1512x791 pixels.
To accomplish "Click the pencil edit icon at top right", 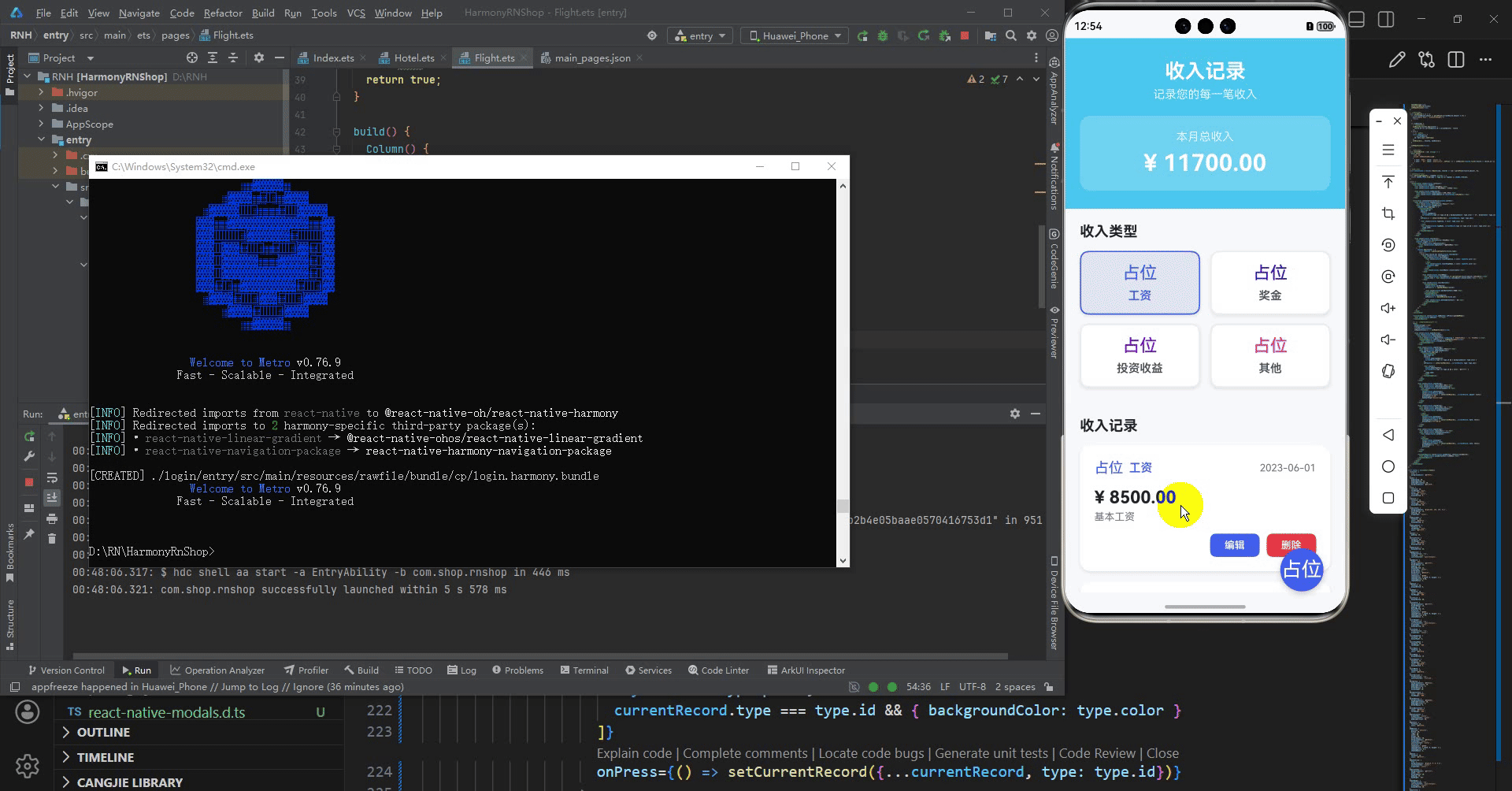I will pos(1397,60).
